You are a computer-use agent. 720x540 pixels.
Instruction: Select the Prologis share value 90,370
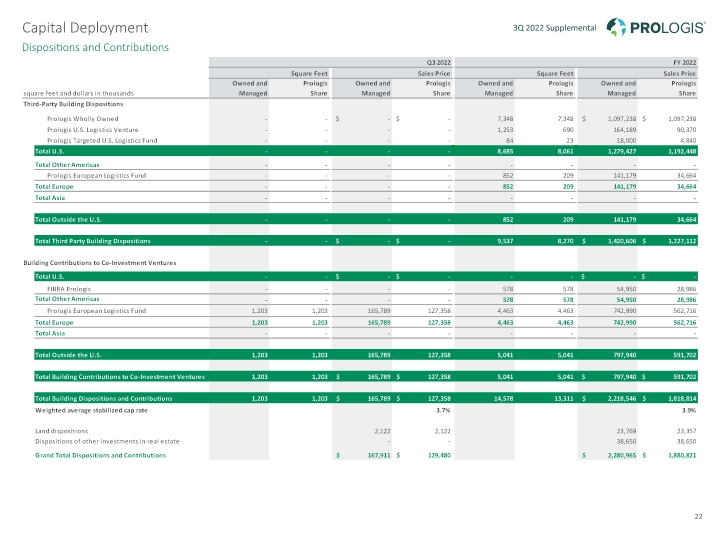(x=686, y=130)
